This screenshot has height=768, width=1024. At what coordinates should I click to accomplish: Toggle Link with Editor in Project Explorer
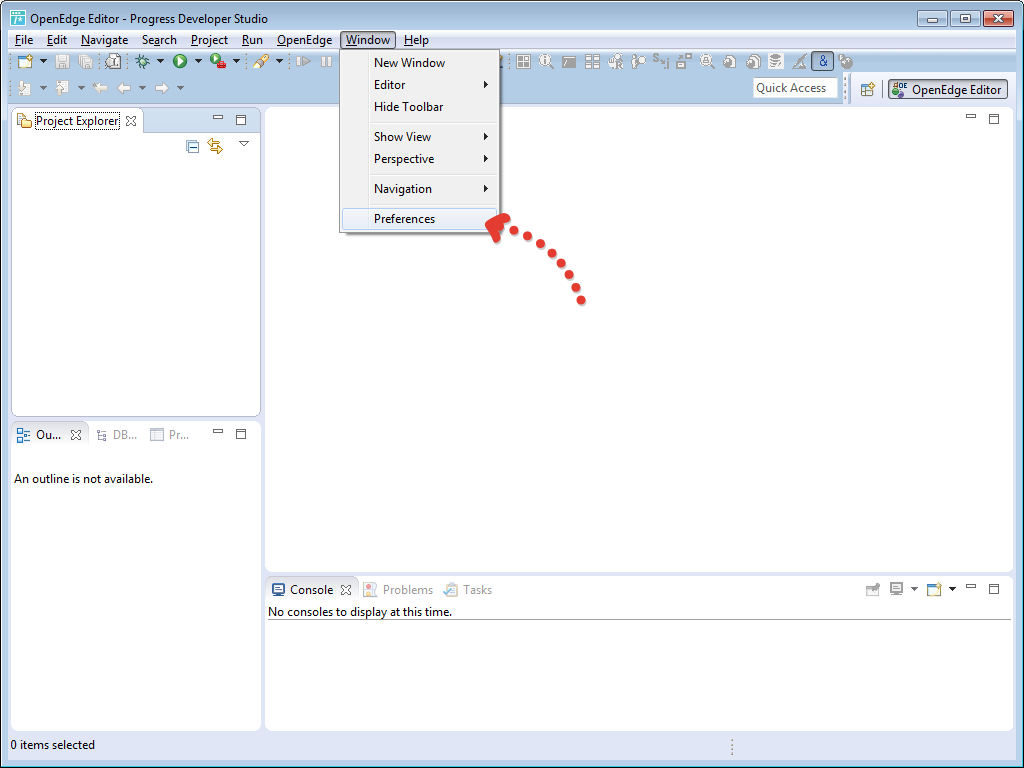click(215, 146)
